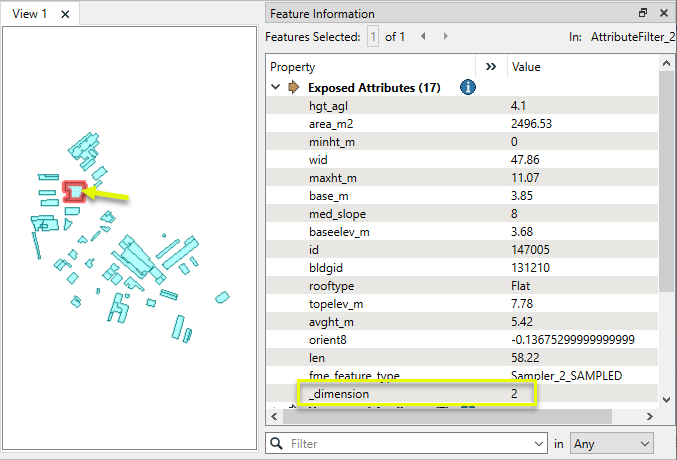Collapse the Exposed Attributes section
The image size is (677, 460).
(276, 87)
